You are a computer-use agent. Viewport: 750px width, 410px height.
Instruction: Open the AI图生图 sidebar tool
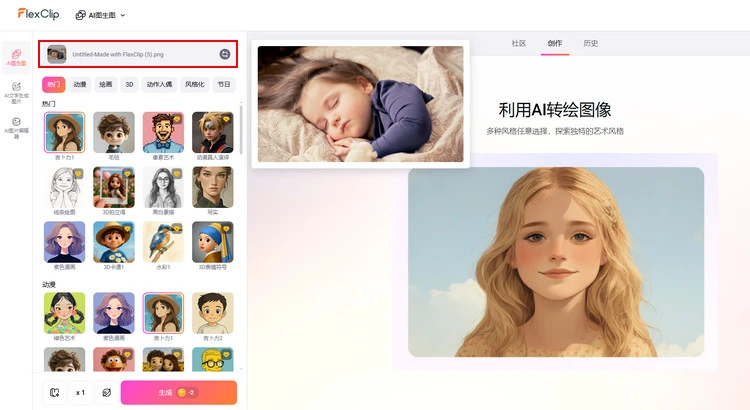tap(16, 56)
